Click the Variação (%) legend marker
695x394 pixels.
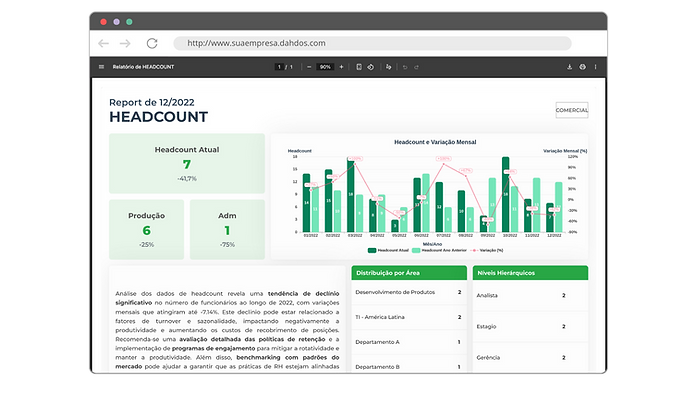point(474,250)
